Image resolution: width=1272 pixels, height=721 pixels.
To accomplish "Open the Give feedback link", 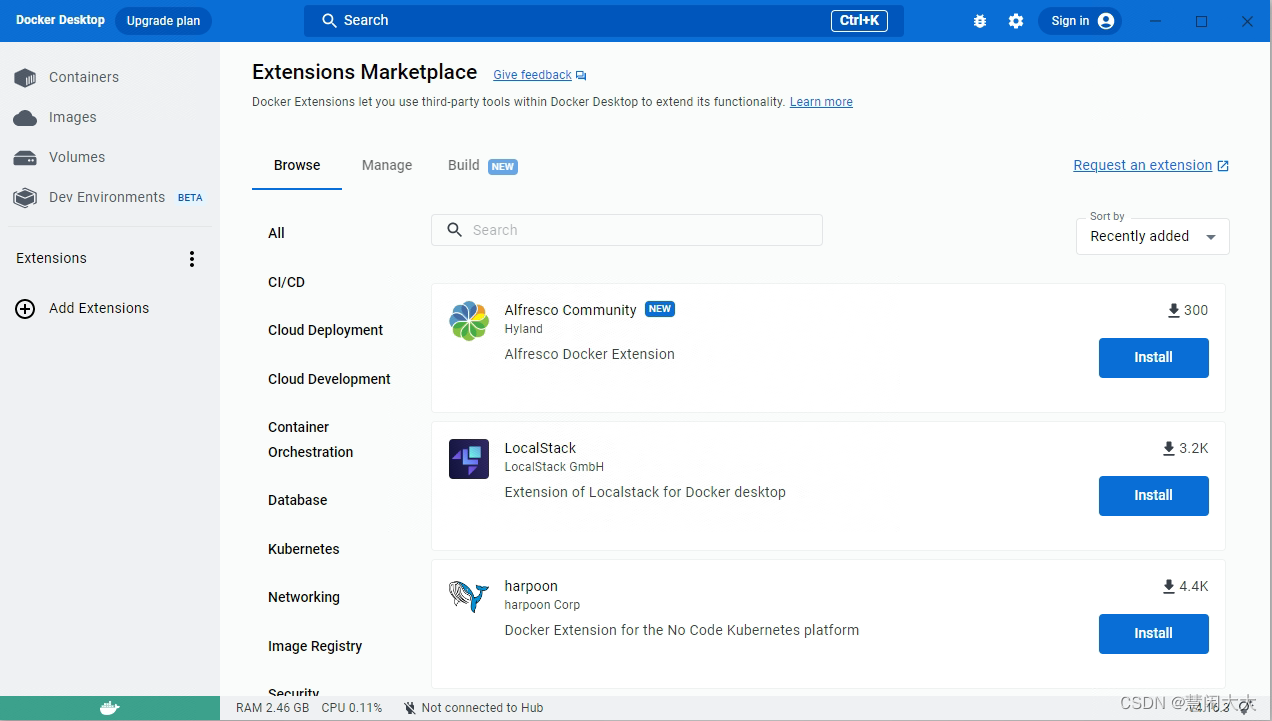I will coord(532,76).
